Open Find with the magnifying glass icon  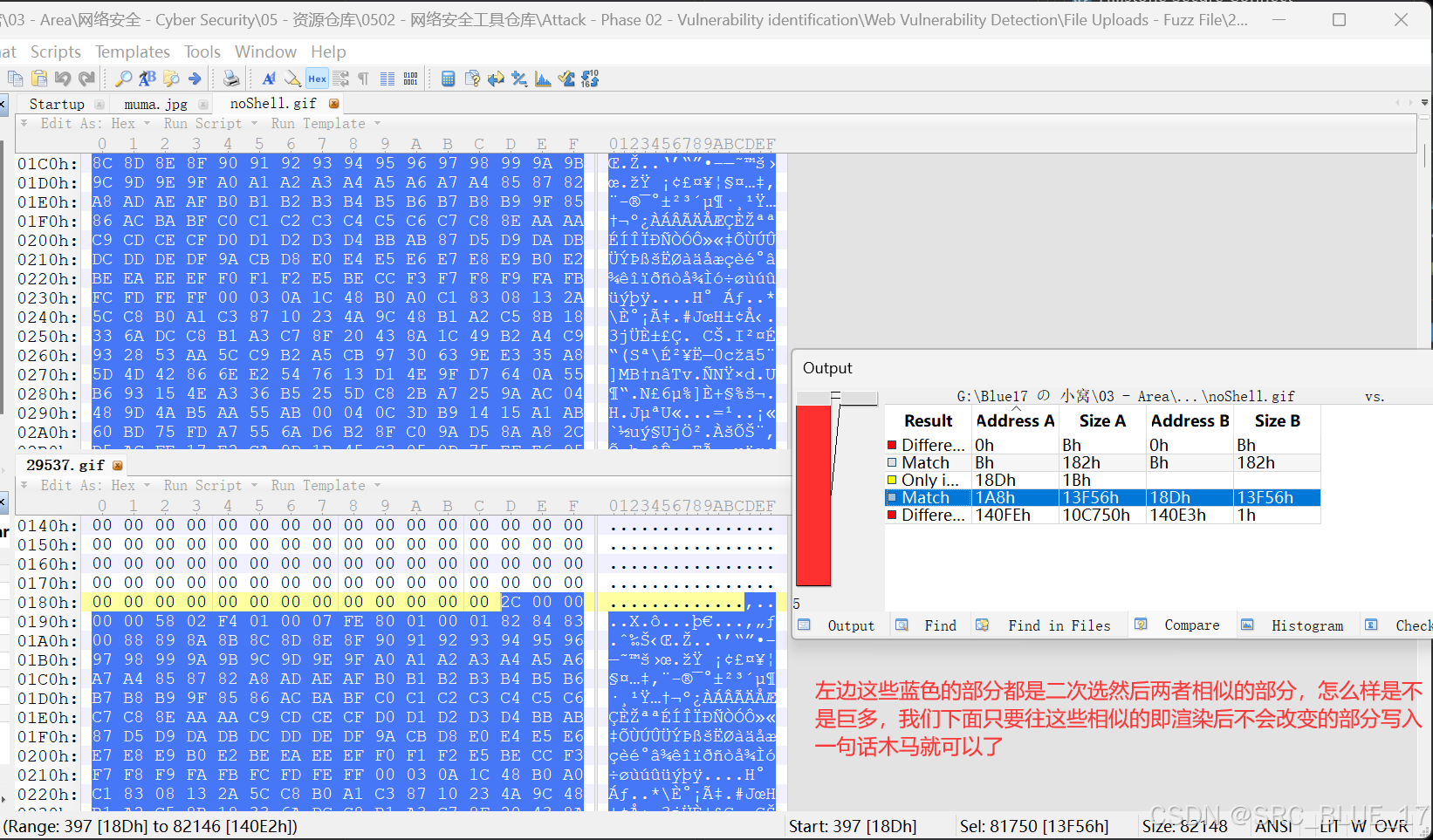pyautogui.click(x=124, y=79)
